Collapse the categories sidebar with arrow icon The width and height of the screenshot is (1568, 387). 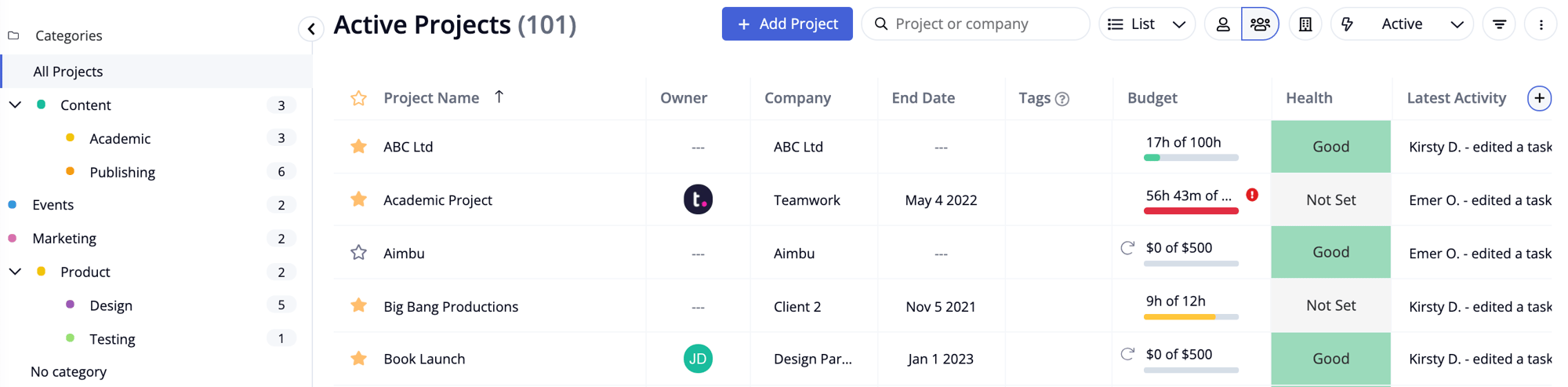click(311, 29)
